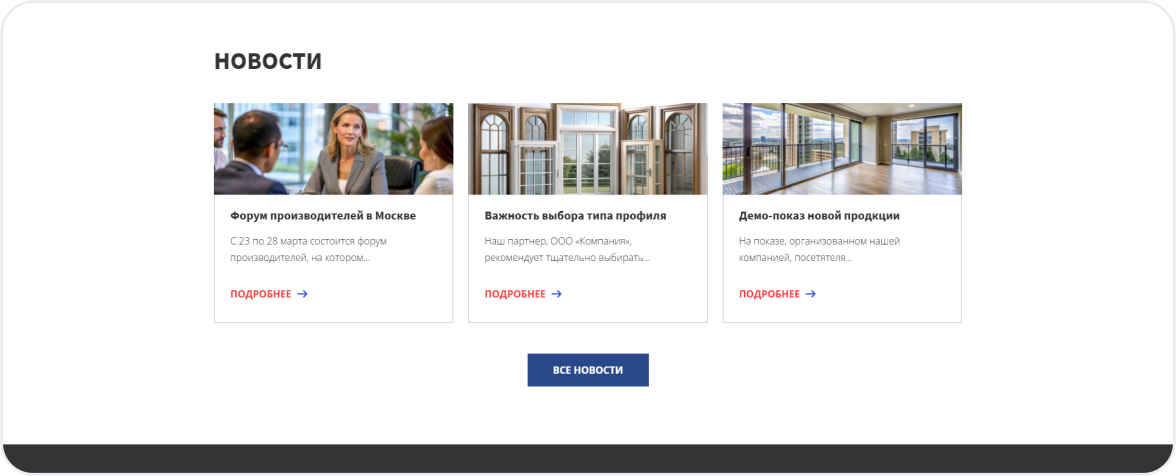Image resolution: width=1176 pixels, height=476 pixels.
Task: Open the window profiles photo thumbnail
Action: point(587,149)
